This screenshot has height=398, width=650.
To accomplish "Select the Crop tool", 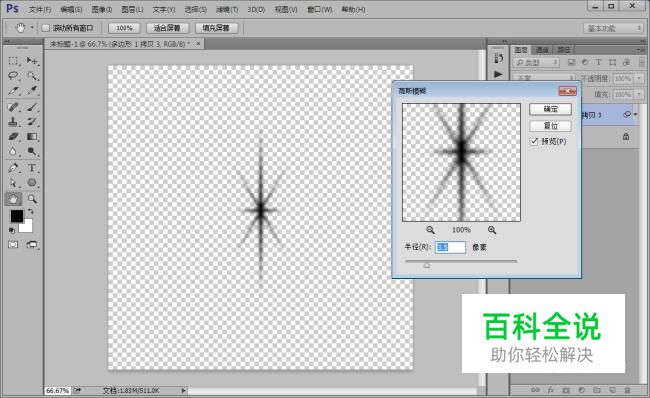I will [x=13, y=90].
